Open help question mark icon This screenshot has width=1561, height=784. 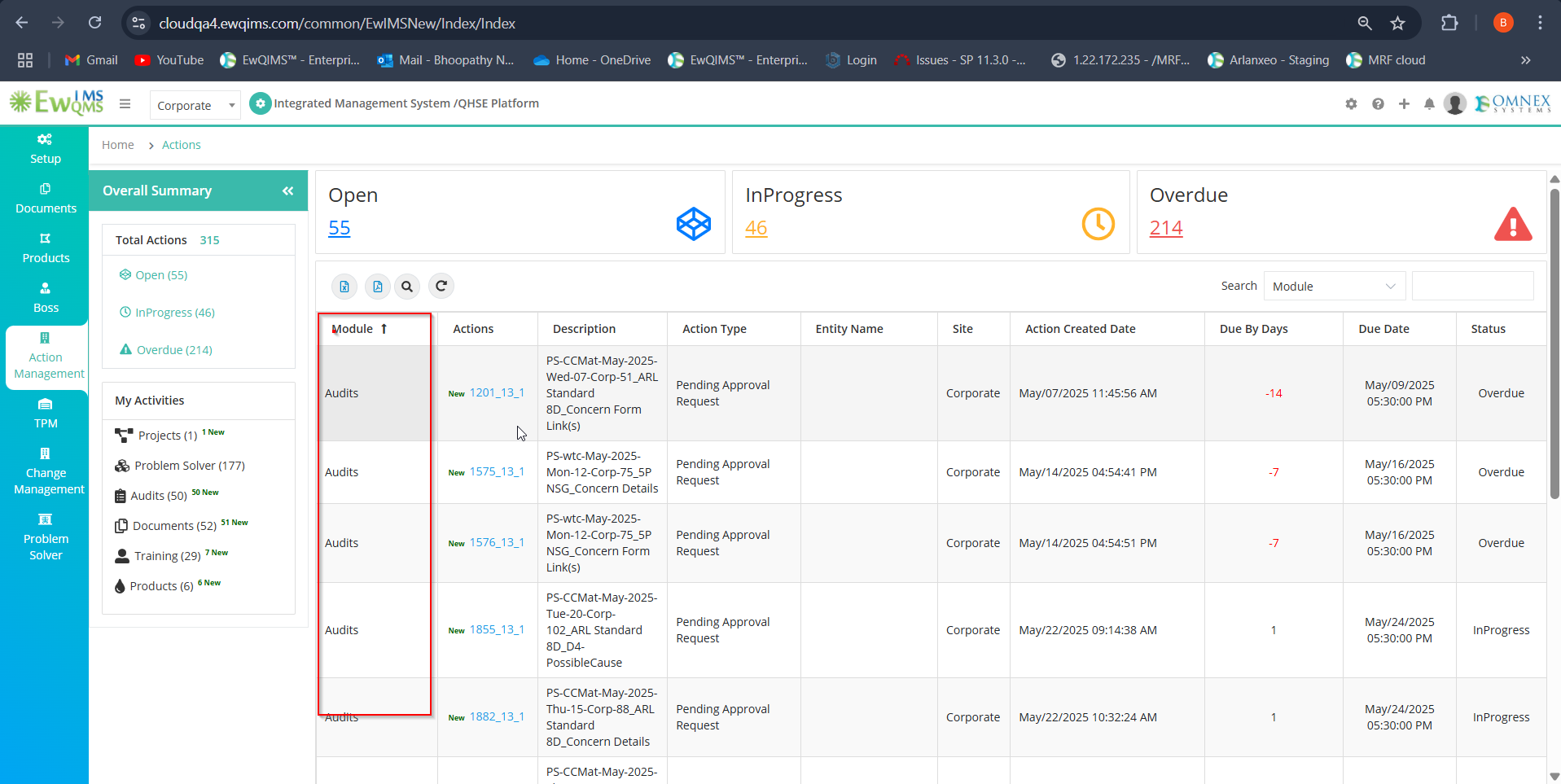1378,104
